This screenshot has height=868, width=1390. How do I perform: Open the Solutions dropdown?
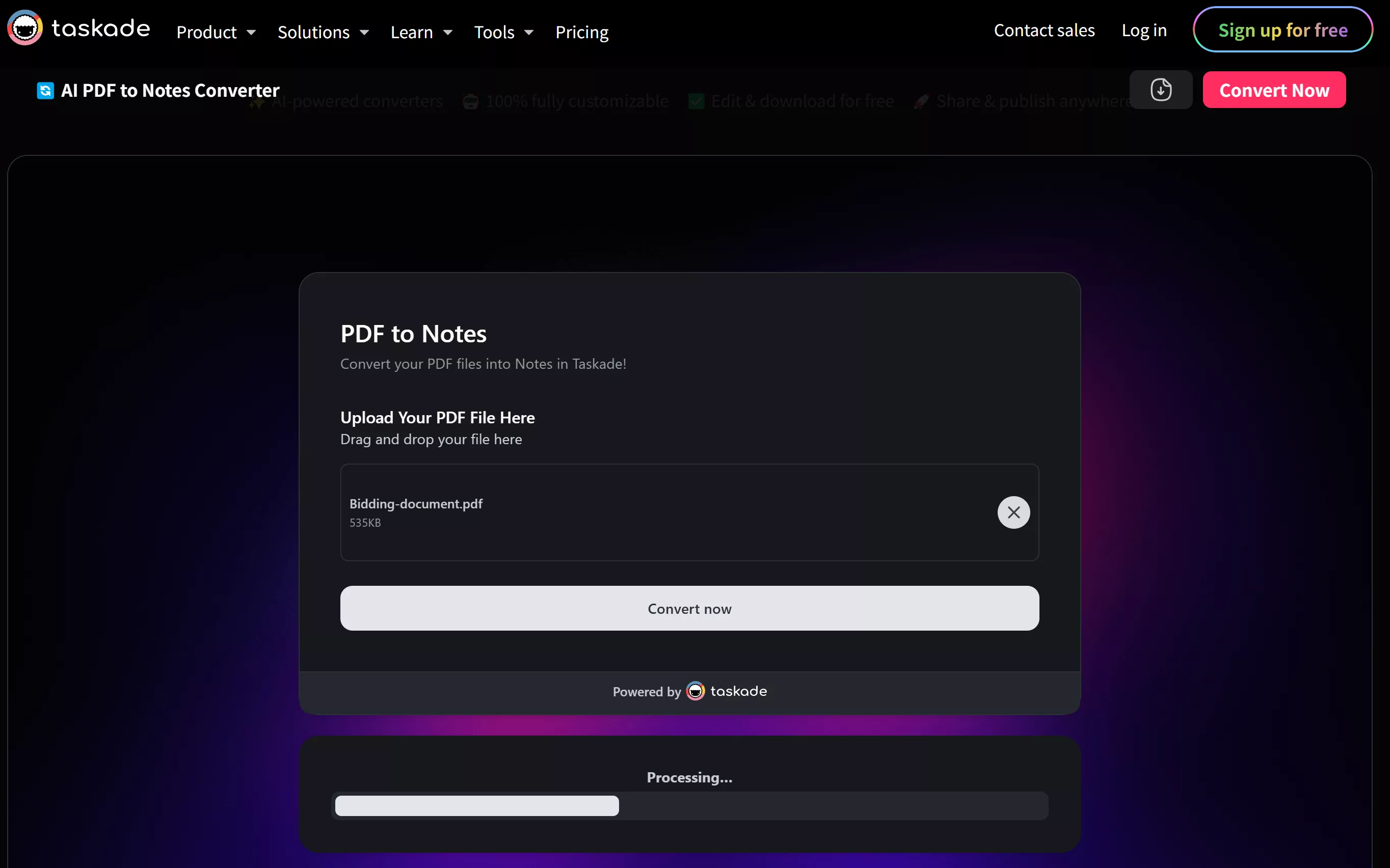point(323,32)
